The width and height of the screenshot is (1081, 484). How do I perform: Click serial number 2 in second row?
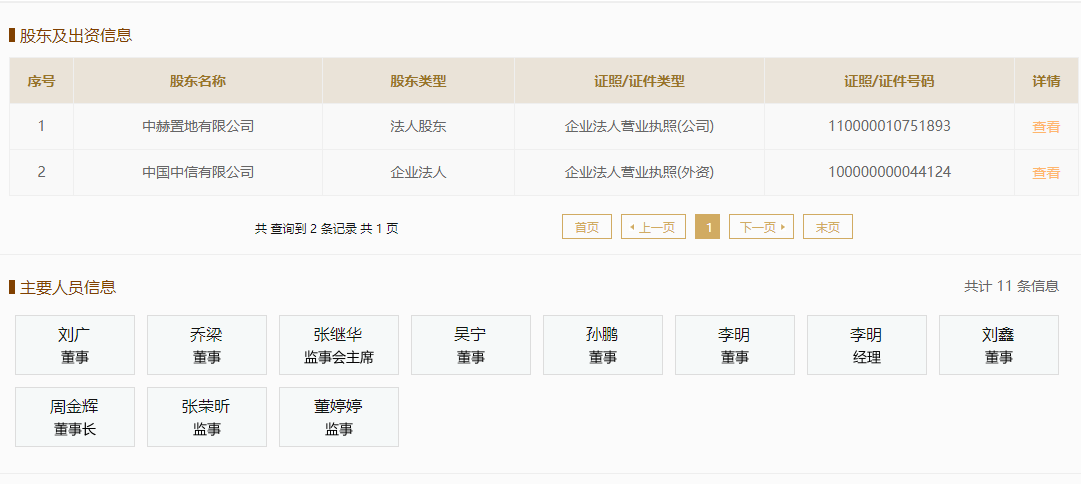(x=41, y=172)
